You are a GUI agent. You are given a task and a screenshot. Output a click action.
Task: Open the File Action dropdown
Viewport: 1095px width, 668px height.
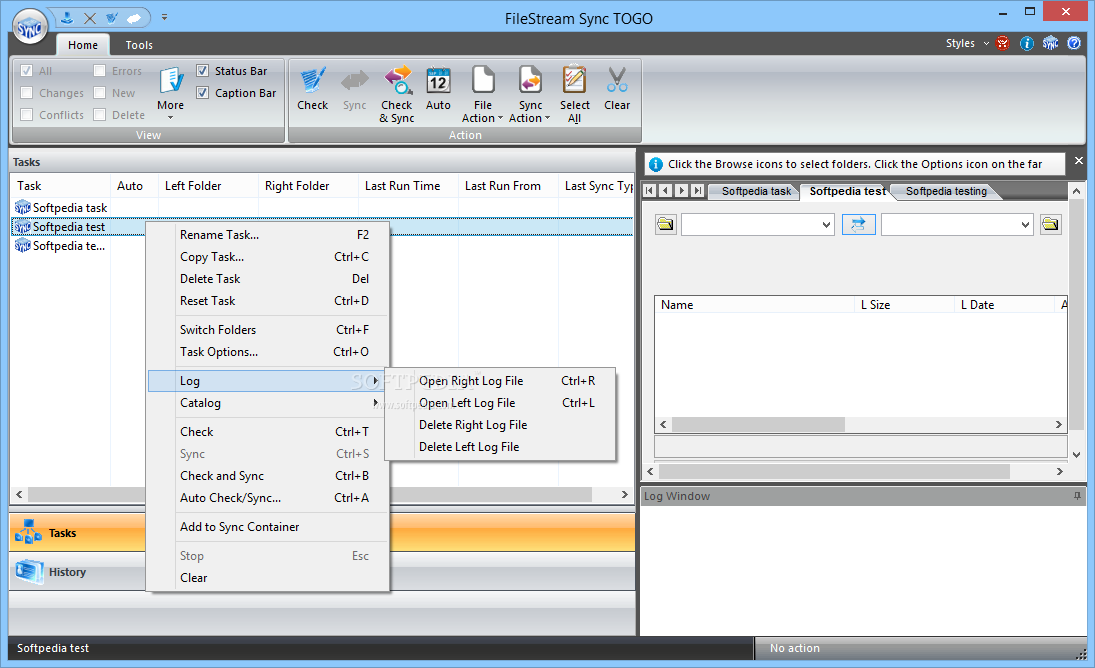click(483, 94)
